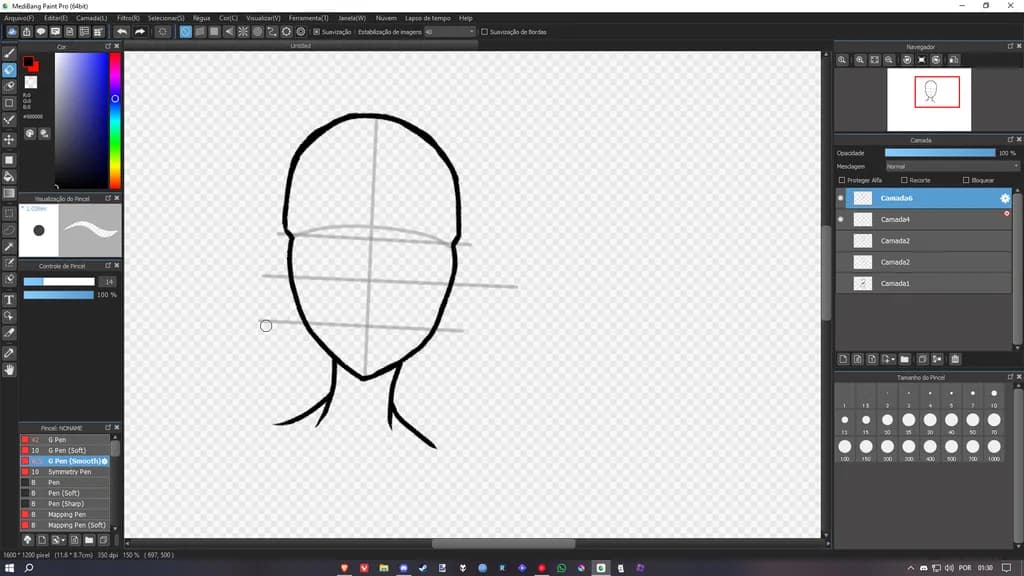This screenshot has width=1024, height=576.
Task: Select the Brush tool in left toolbar
Action: 9,53
